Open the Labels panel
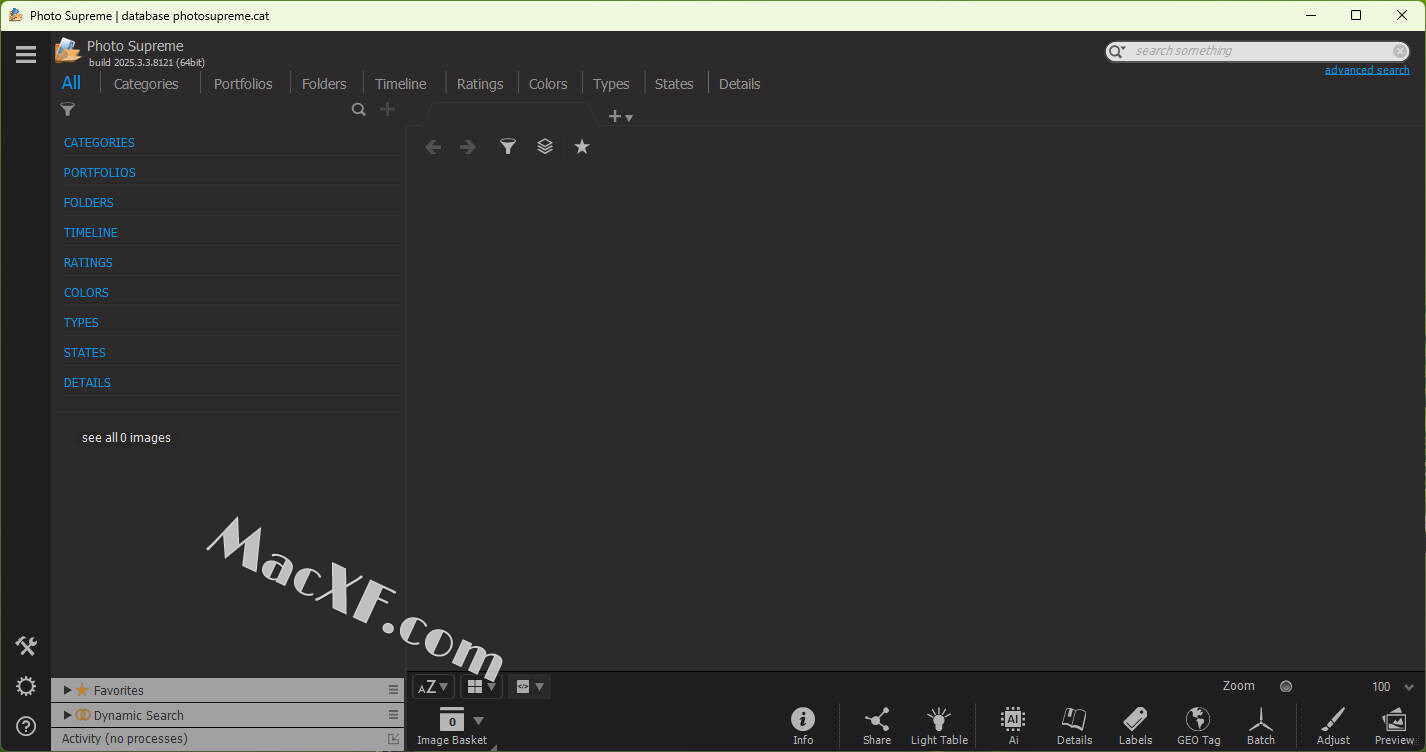The image size is (1426, 752). pyautogui.click(x=1135, y=724)
